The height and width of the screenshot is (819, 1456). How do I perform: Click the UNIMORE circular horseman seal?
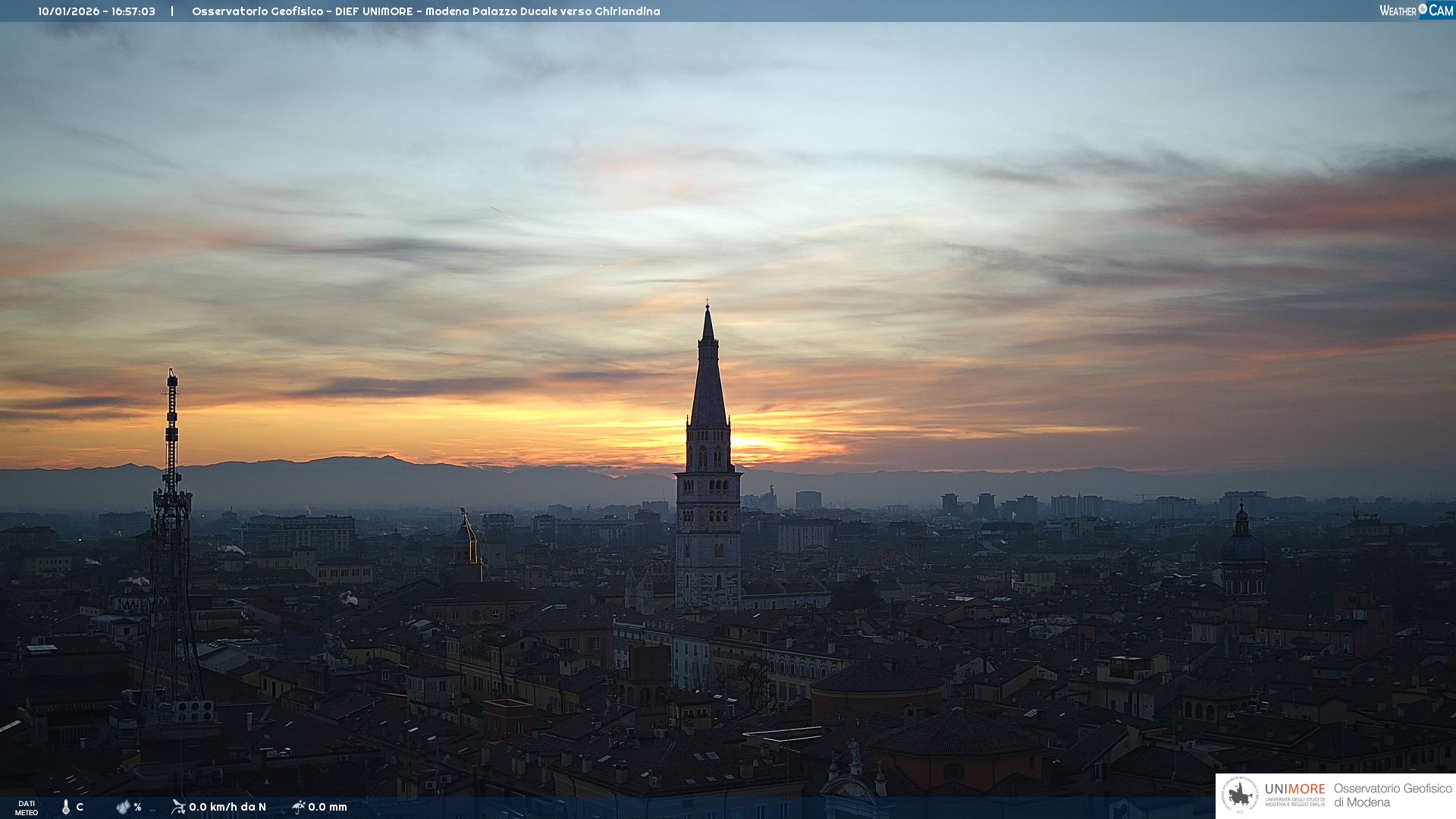pos(1240,795)
